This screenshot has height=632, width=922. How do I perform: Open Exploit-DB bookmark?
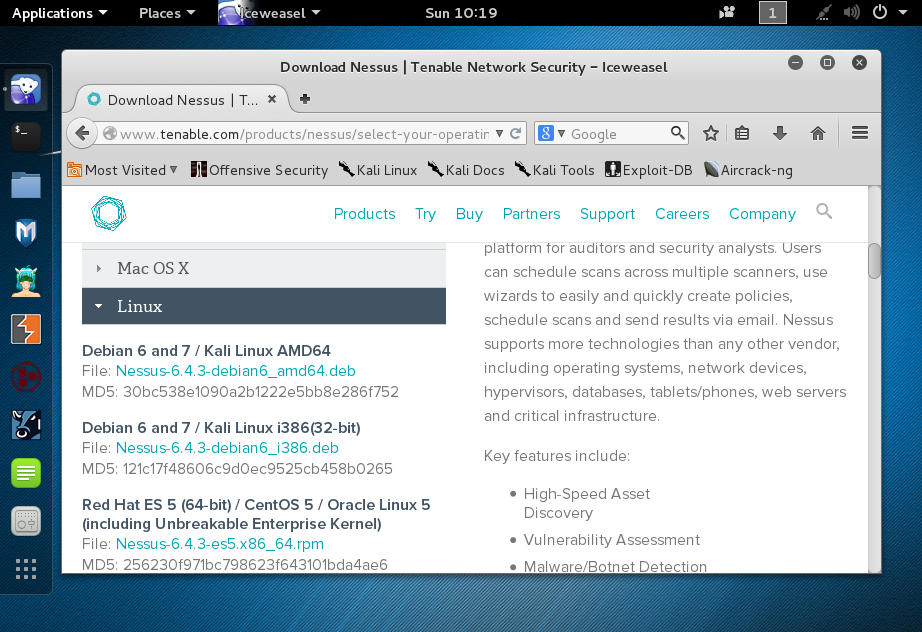click(649, 170)
